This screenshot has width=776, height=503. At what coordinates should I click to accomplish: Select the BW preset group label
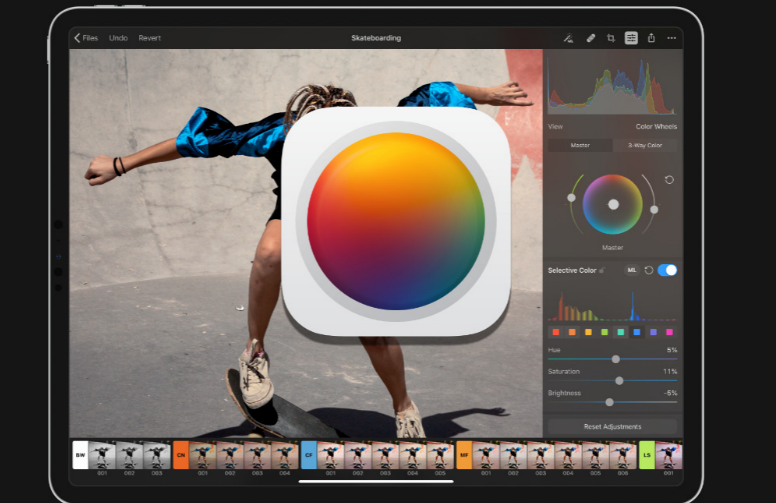point(80,455)
